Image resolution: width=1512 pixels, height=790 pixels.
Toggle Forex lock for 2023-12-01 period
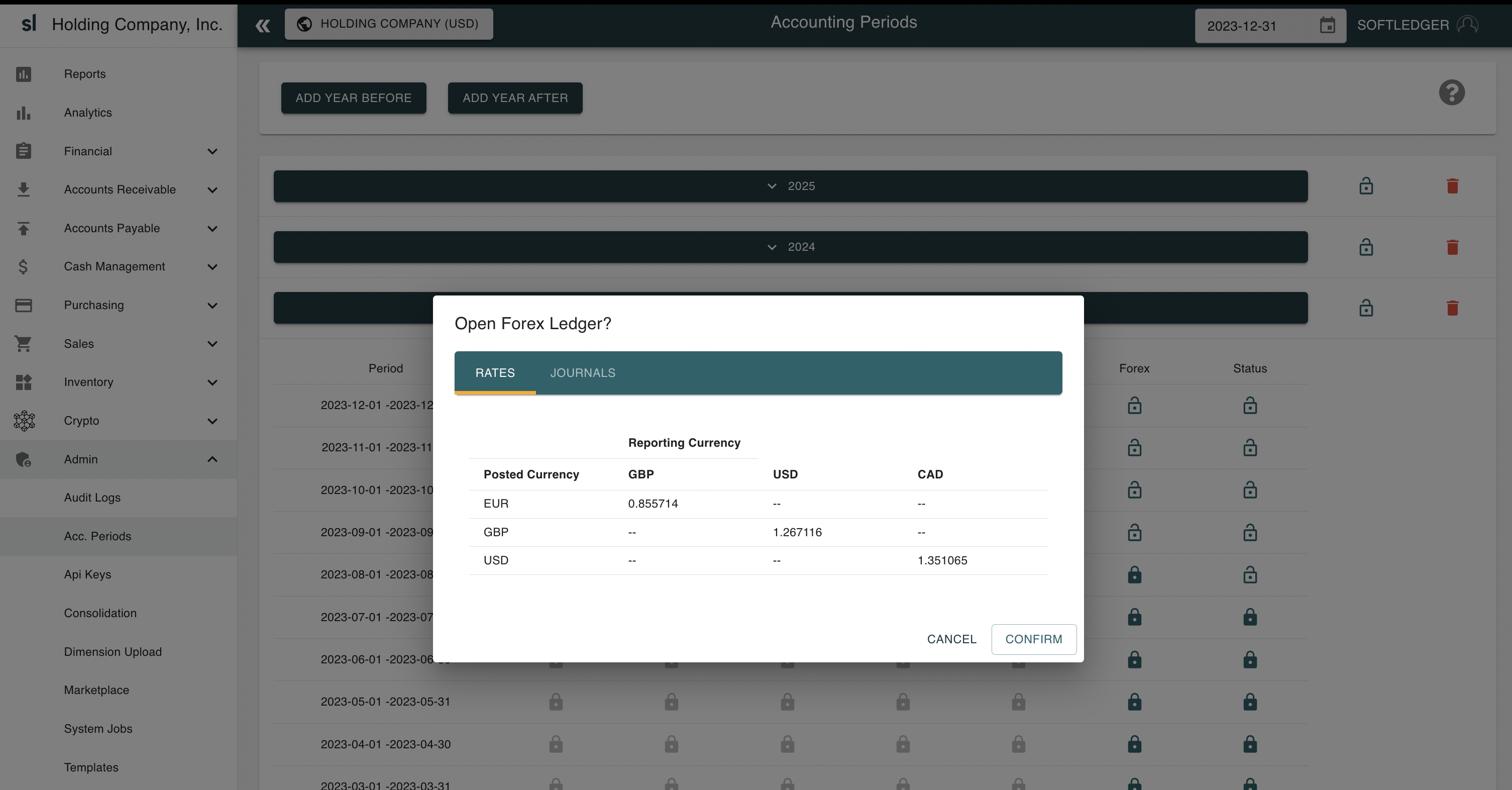[1134, 405]
